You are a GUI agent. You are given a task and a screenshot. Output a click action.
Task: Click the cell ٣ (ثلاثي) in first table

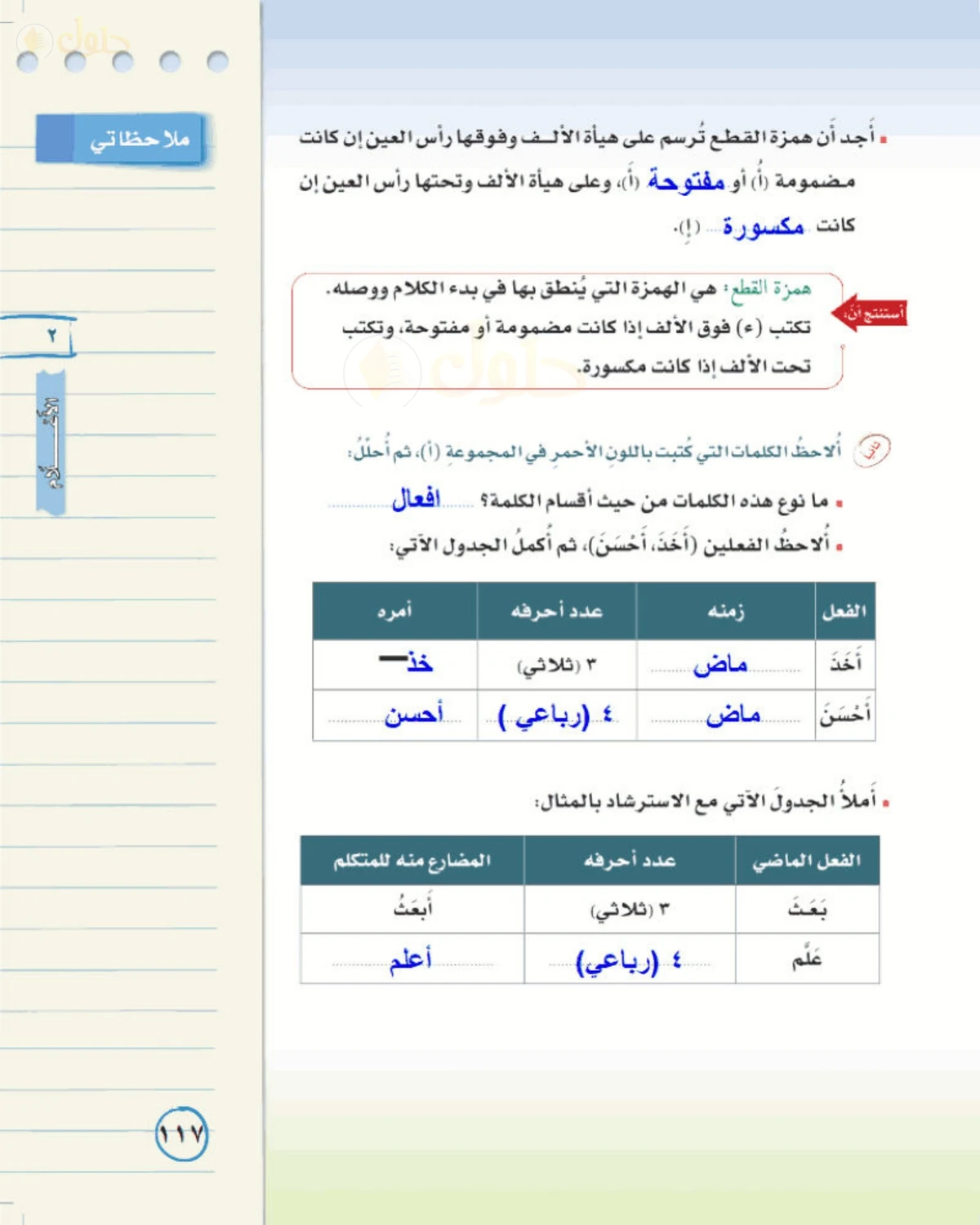pos(556,666)
